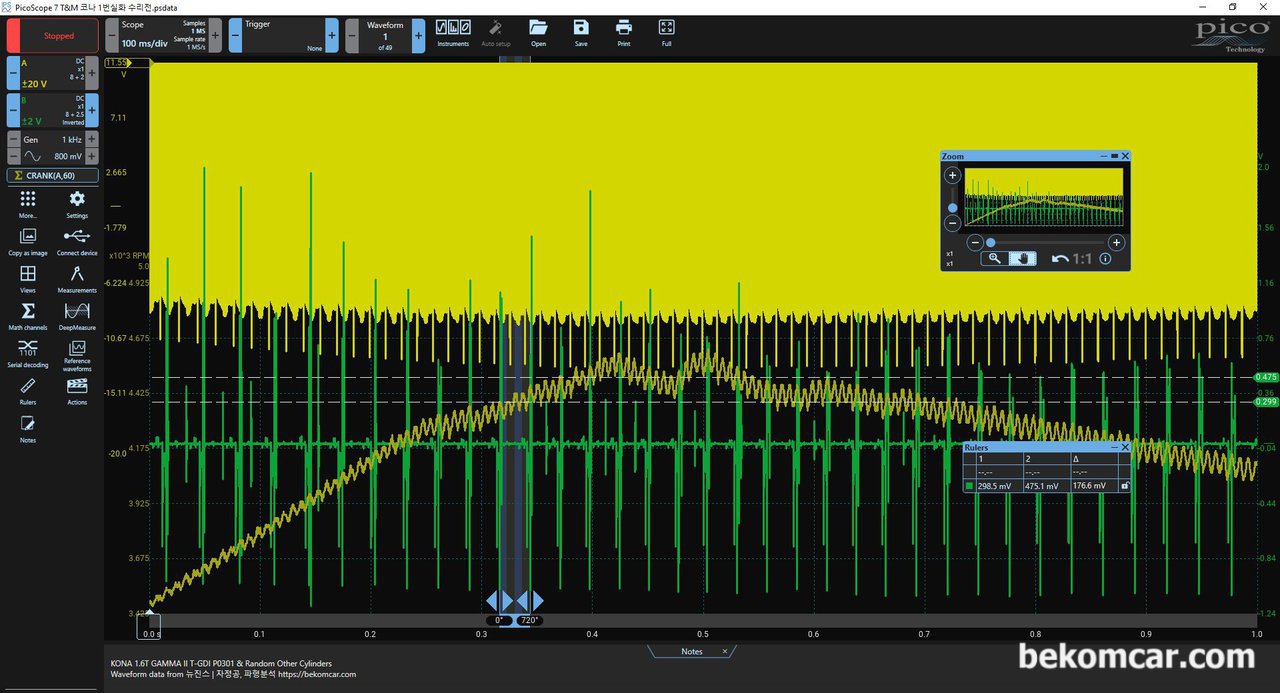Click the Trigger plus button
The image size is (1280, 693).
334,35
